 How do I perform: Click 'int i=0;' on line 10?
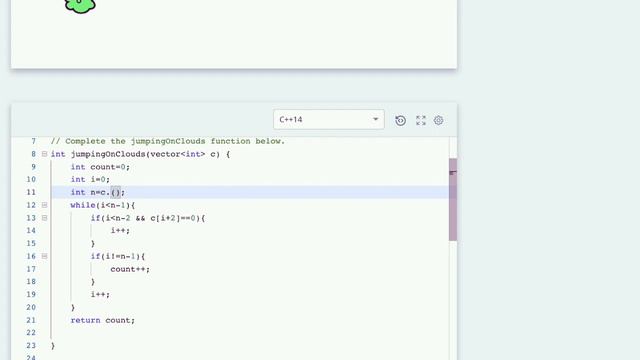(x=90, y=180)
